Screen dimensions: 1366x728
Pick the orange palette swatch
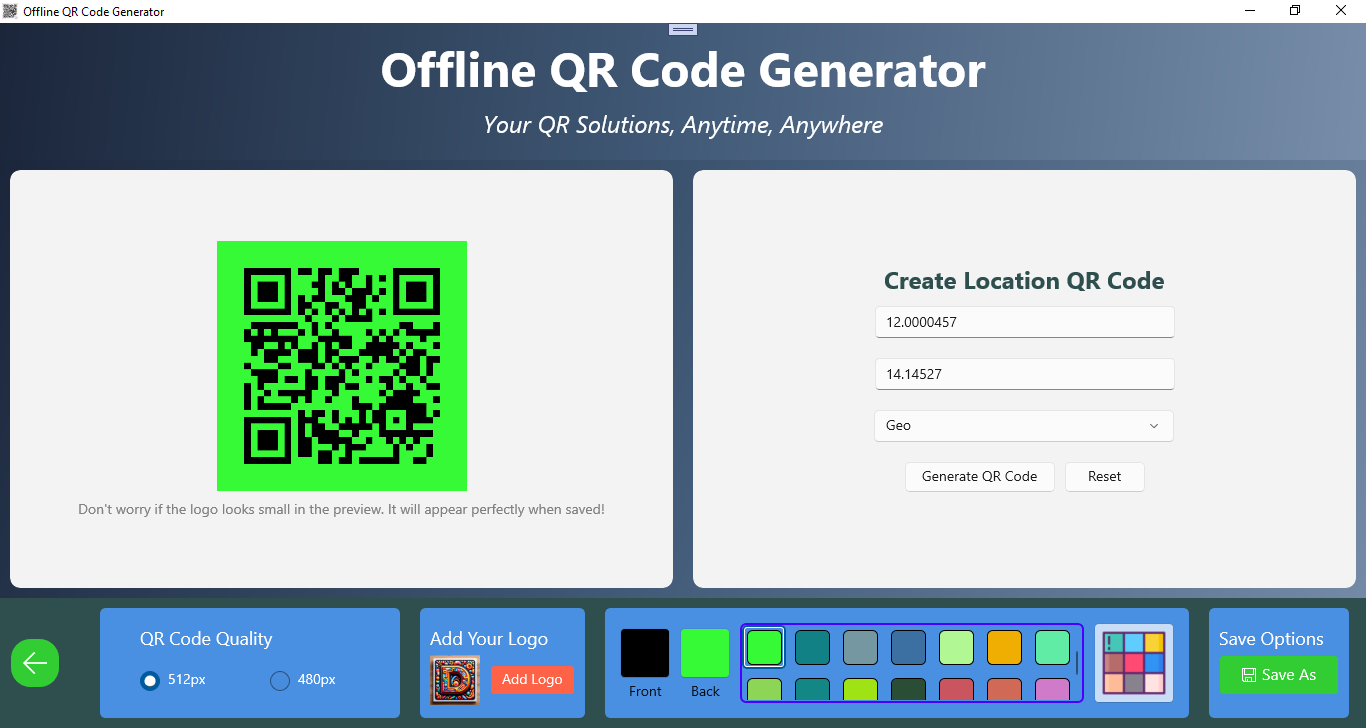click(1005, 647)
